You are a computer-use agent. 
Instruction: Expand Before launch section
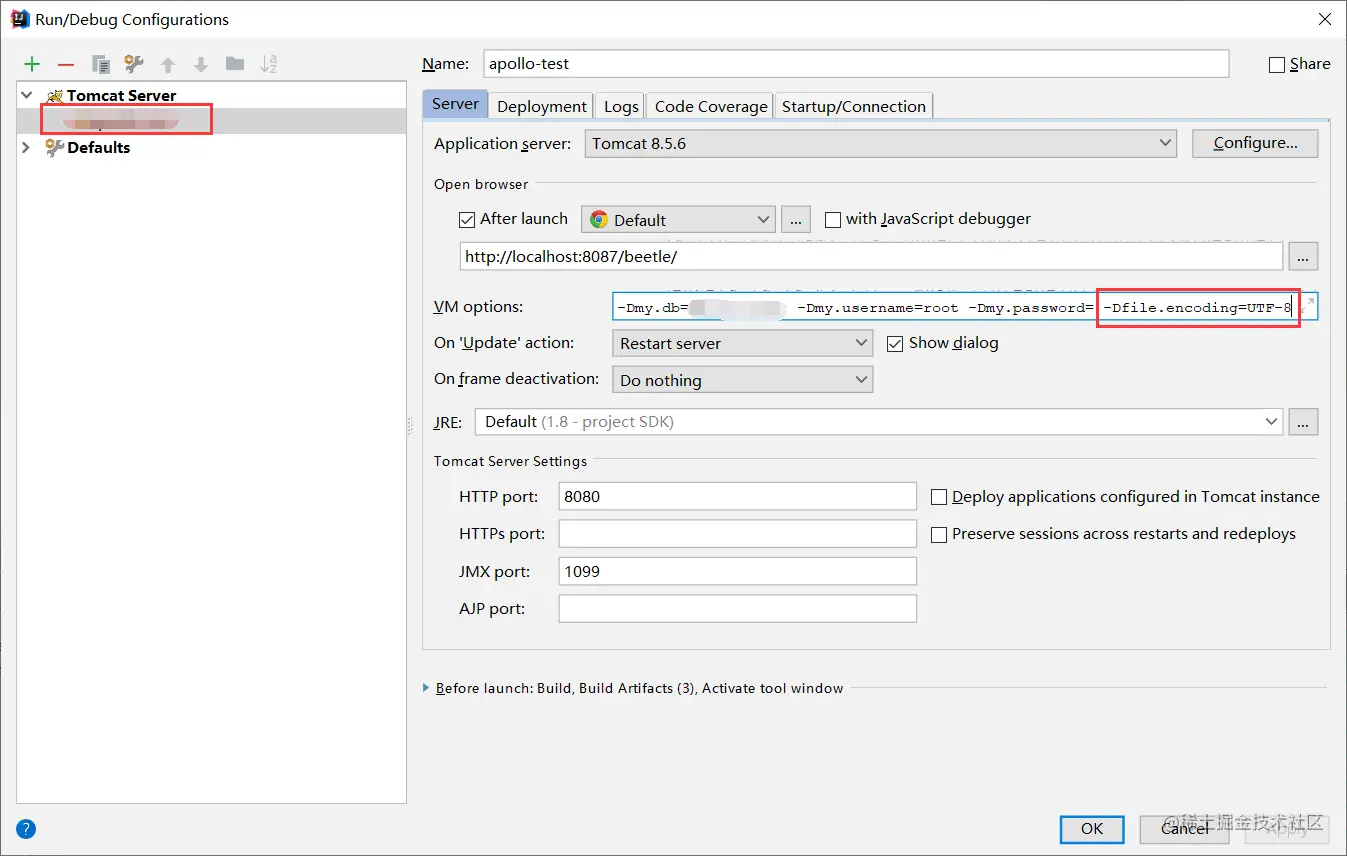click(427, 688)
